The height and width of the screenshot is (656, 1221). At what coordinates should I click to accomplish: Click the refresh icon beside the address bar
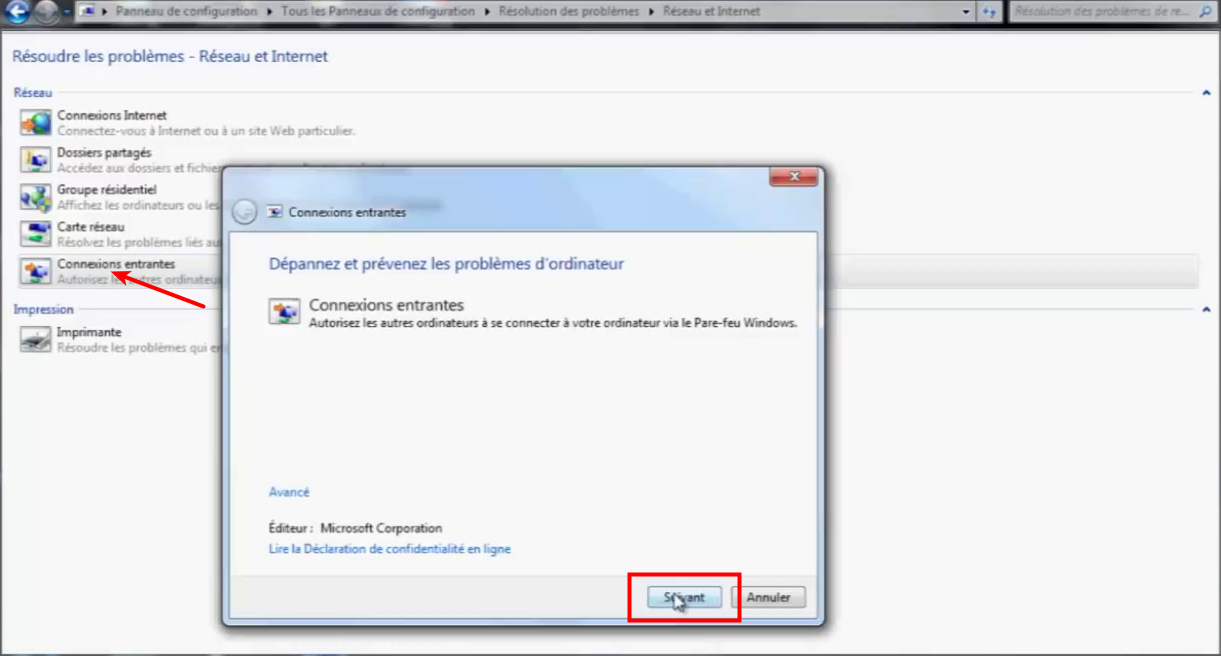pyautogui.click(x=990, y=12)
